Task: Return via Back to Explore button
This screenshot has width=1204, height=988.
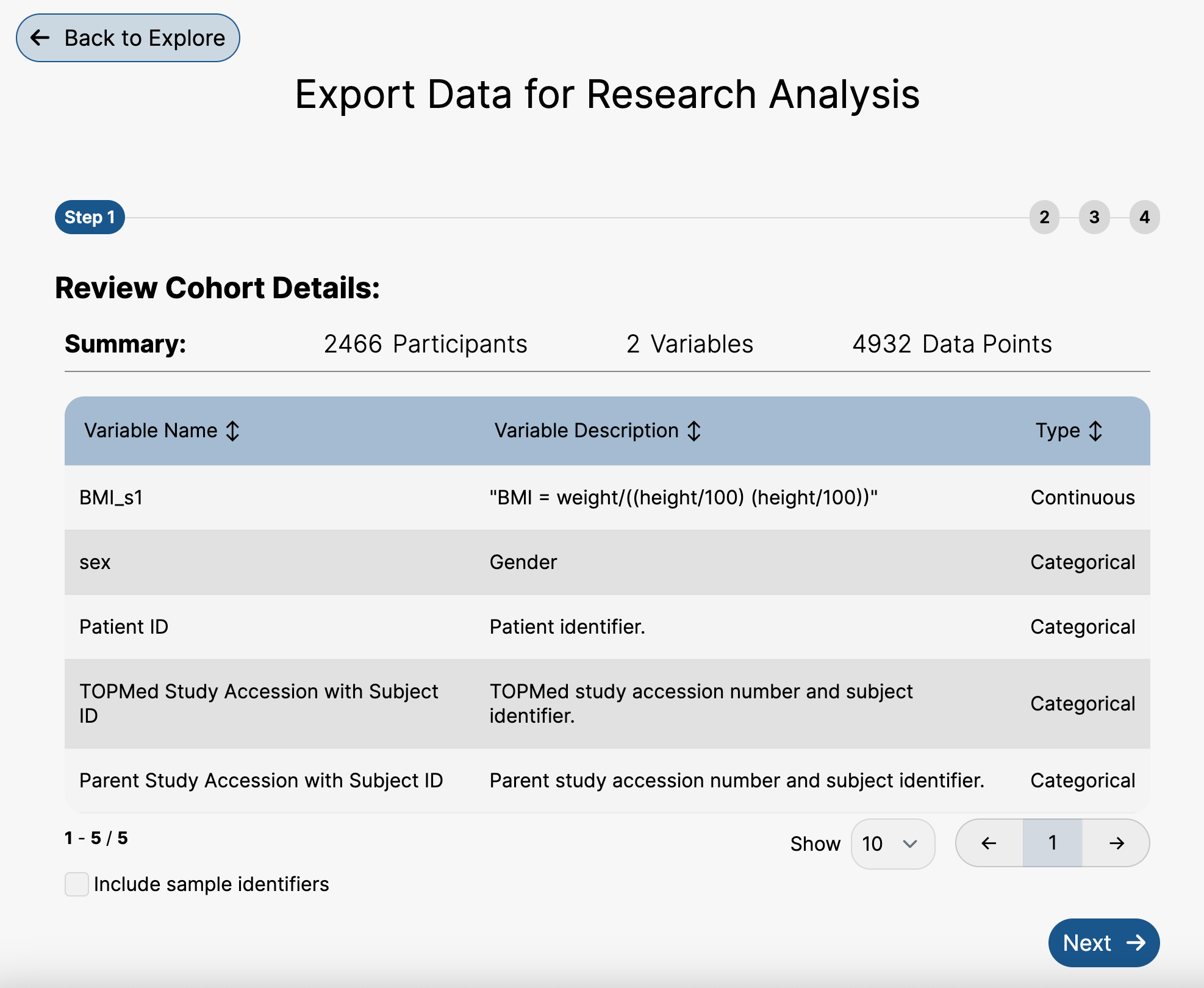Action: point(128,38)
